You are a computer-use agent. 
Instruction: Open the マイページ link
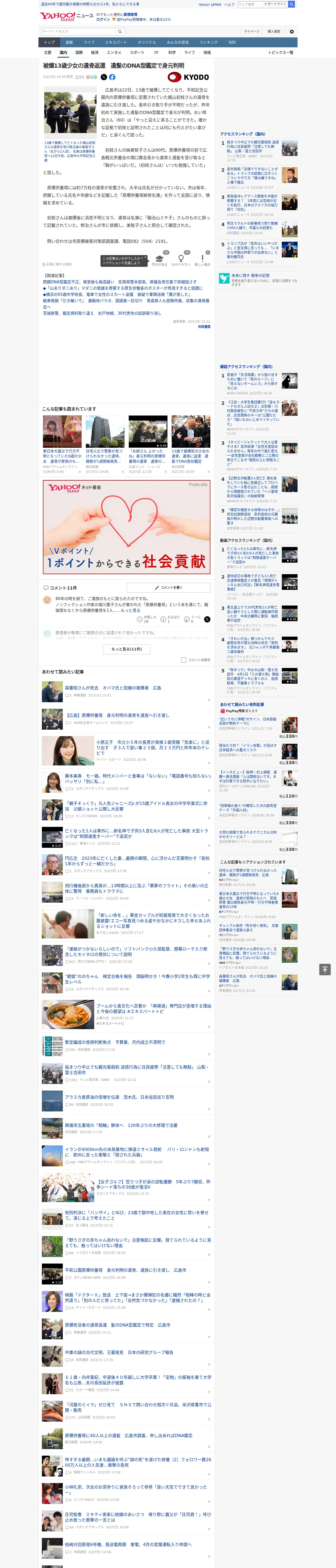click(x=252, y=31)
